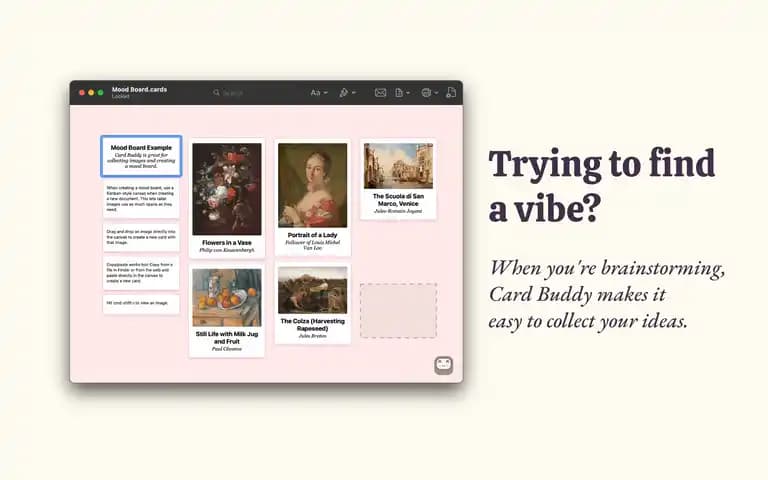The height and width of the screenshot is (480, 768).
Task: Minimize window with the yellow button
Action: coord(91,93)
